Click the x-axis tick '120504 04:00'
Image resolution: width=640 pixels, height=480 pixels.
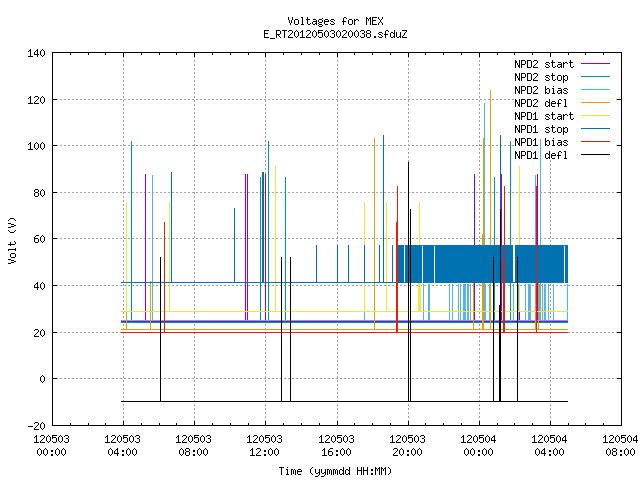tap(549, 446)
